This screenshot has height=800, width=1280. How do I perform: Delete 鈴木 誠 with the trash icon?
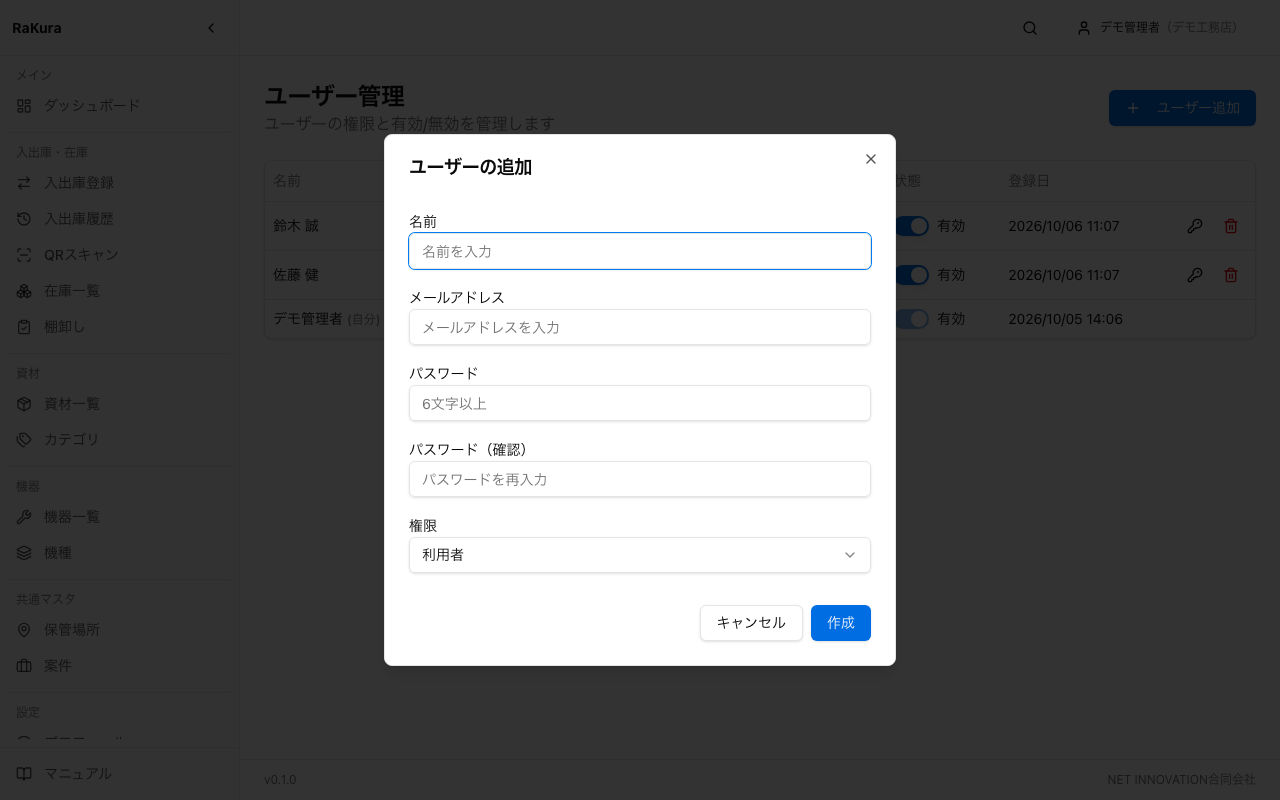(1231, 226)
